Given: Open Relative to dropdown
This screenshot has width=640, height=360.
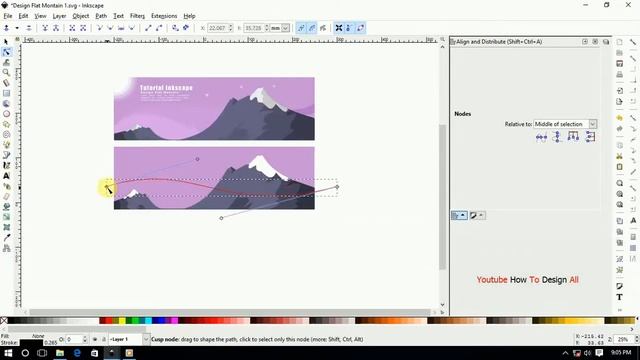Looking at the screenshot, I should pyautogui.click(x=565, y=124).
